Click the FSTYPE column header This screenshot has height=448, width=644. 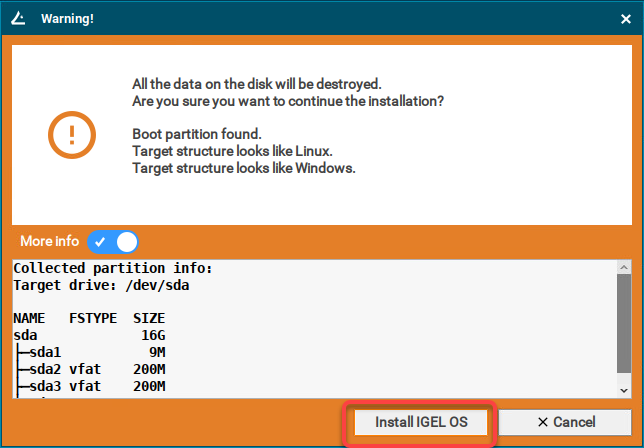point(93,319)
